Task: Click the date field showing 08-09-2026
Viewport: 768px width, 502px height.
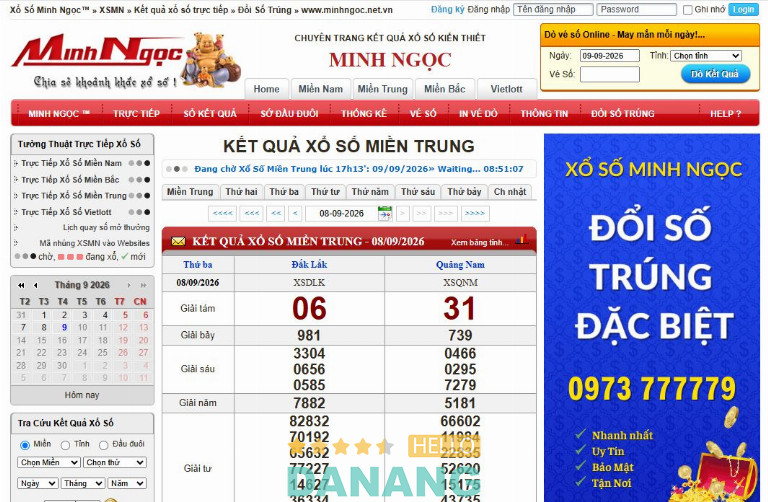Action: pyautogui.click(x=341, y=214)
